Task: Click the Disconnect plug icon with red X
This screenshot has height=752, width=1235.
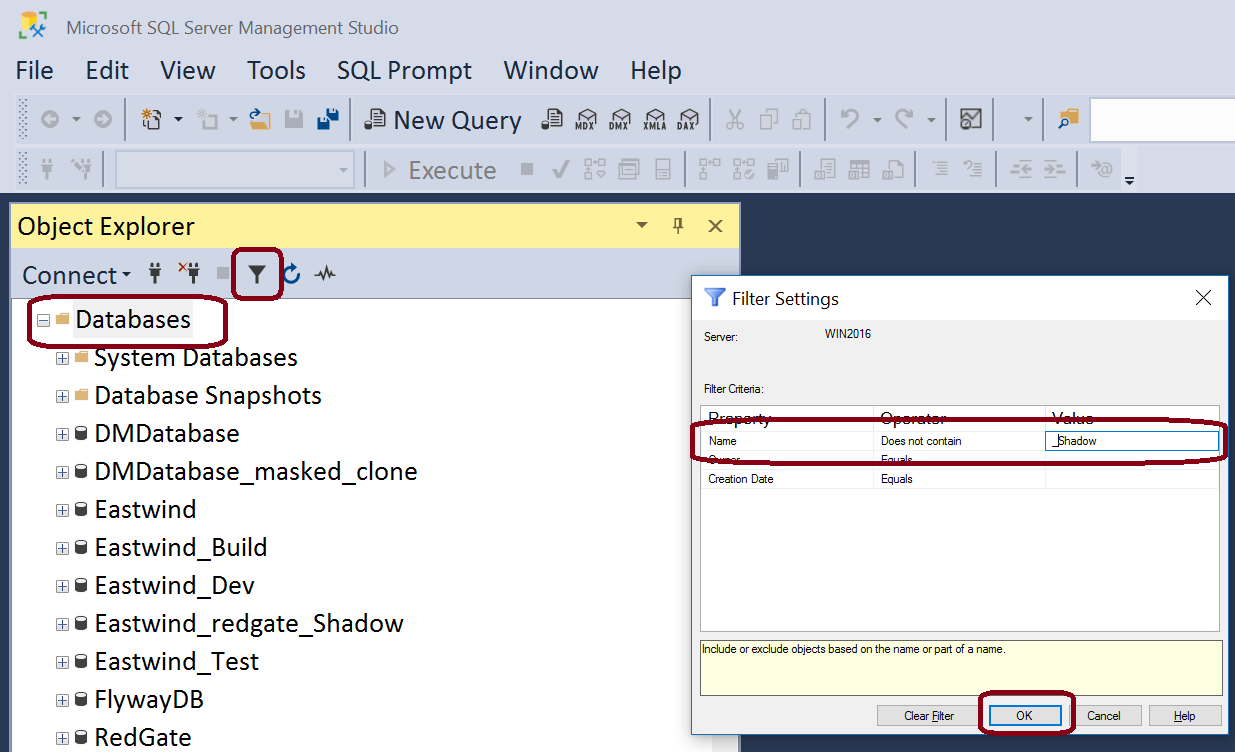Action: tap(189, 273)
